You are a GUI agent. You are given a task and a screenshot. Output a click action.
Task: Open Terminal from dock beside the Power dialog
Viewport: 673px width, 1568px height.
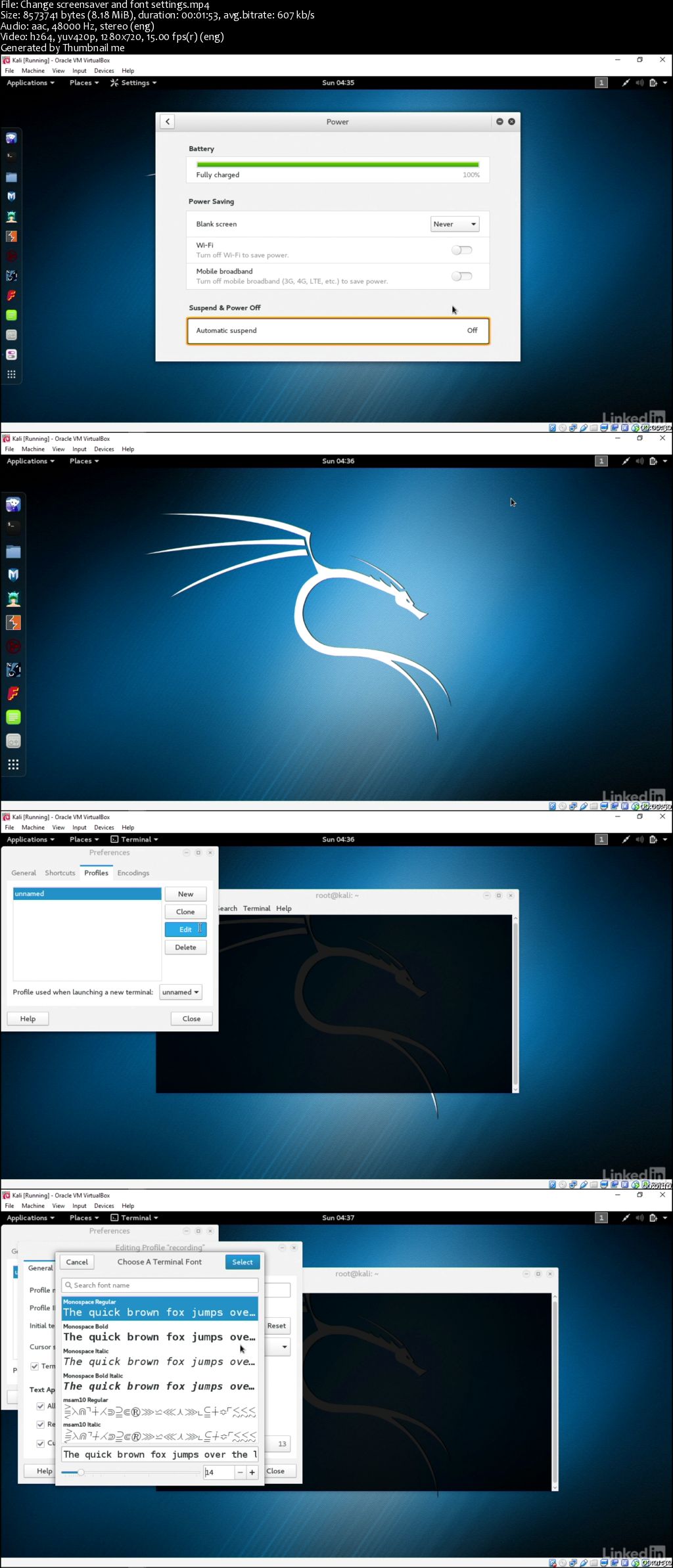(11, 156)
